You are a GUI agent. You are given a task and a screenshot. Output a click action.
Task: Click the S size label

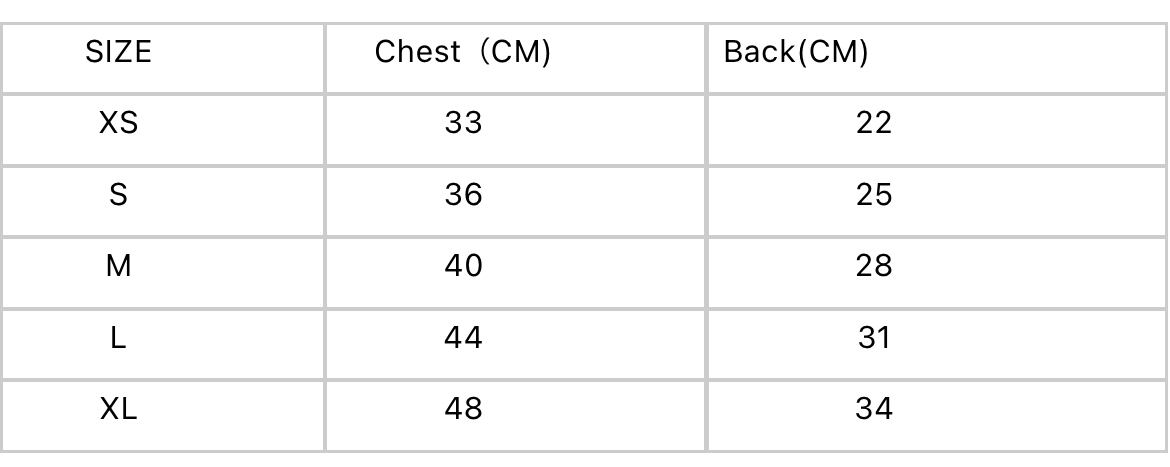118,195
